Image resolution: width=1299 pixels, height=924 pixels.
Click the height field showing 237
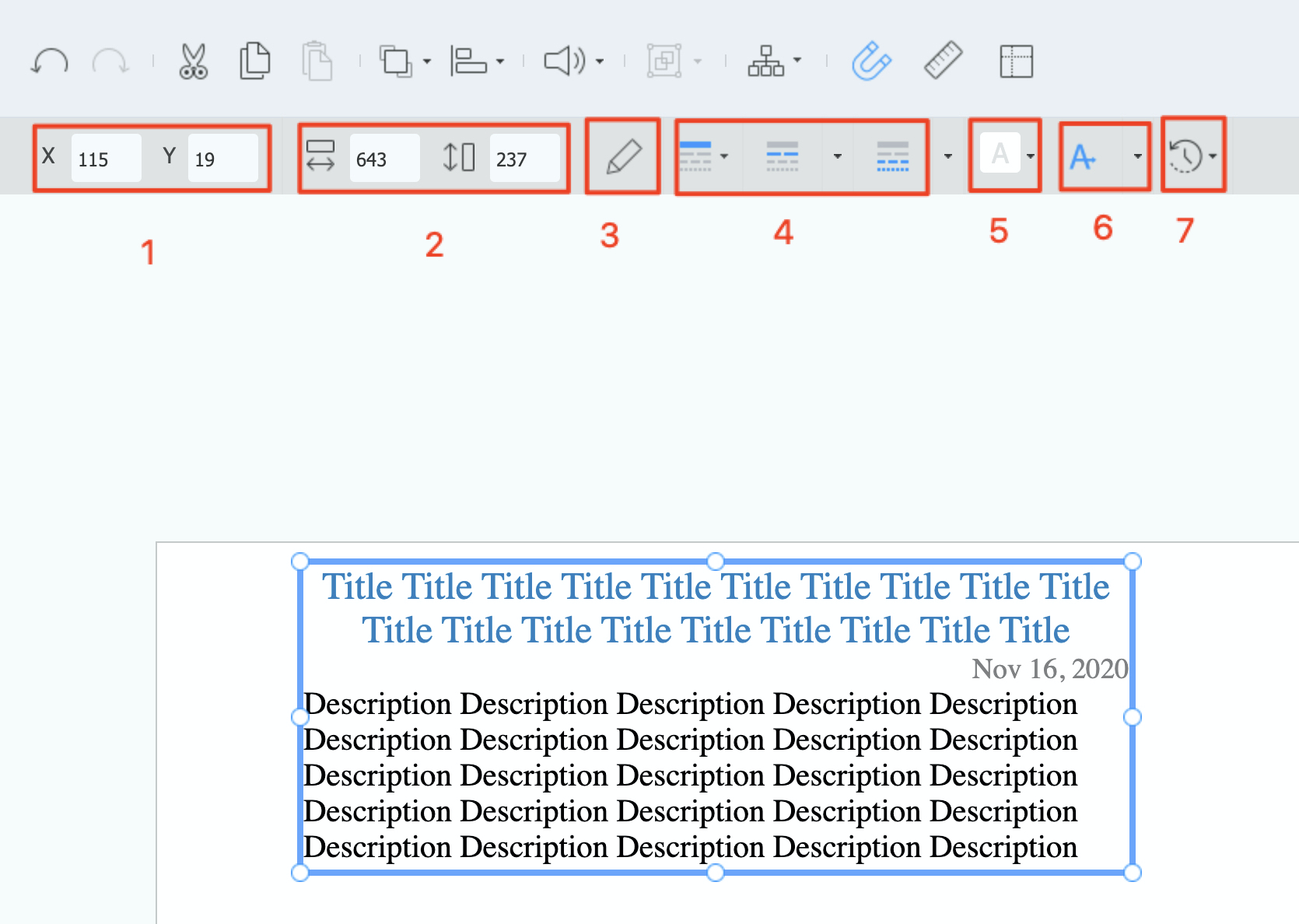(524, 159)
